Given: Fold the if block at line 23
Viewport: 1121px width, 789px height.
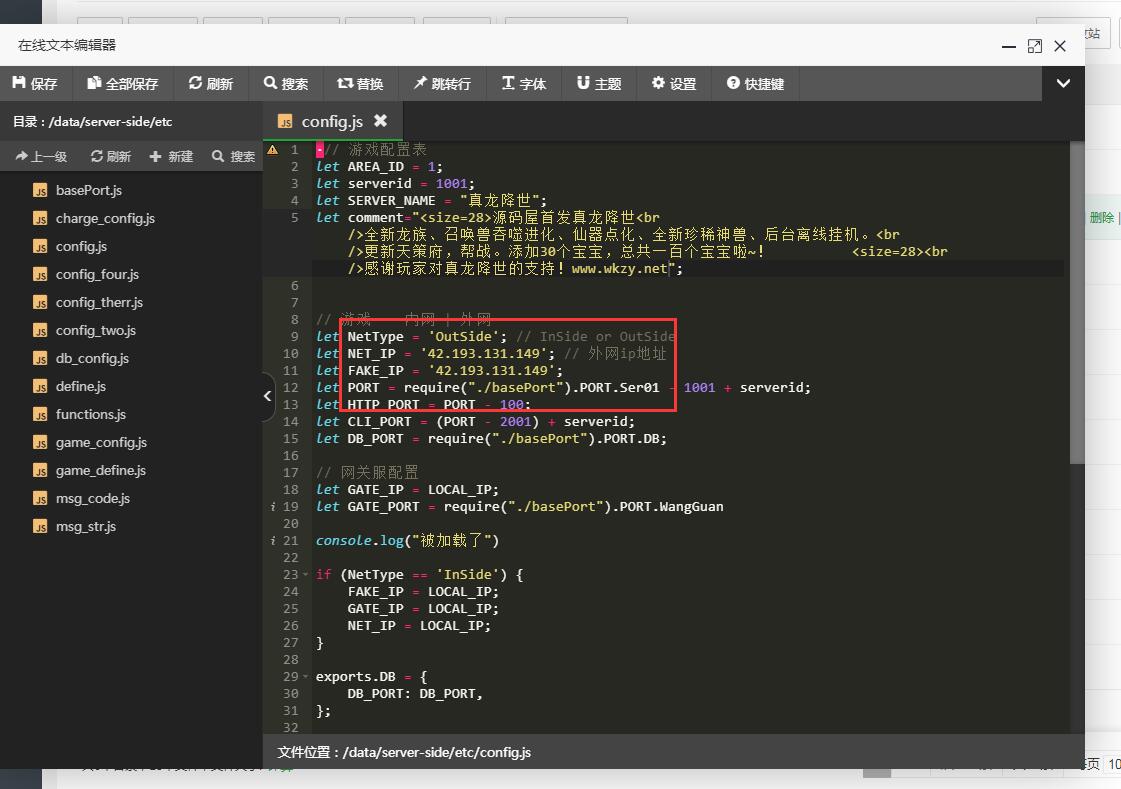Looking at the screenshot, I should 305,575.
